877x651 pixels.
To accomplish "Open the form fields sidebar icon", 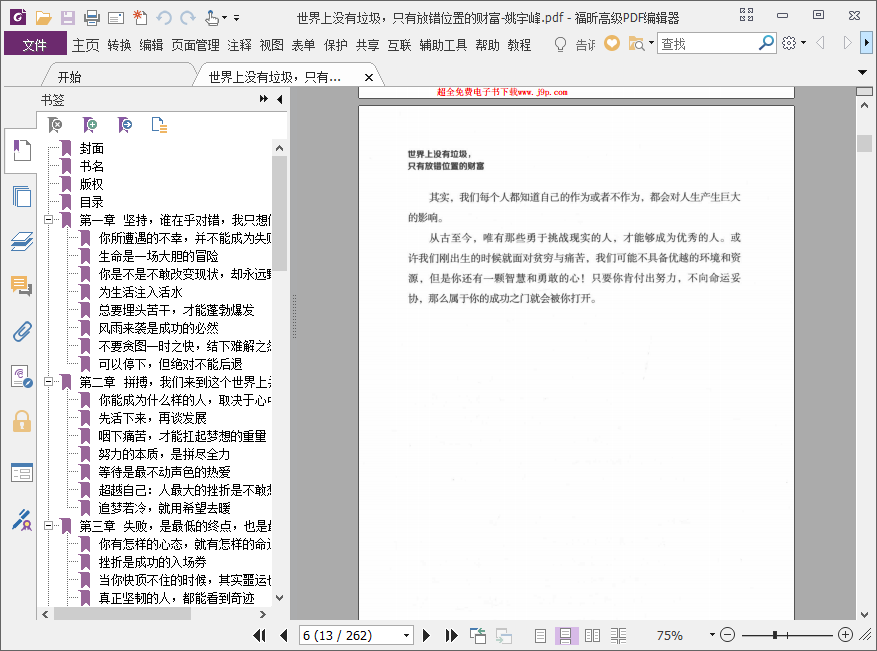I will 22,473.
